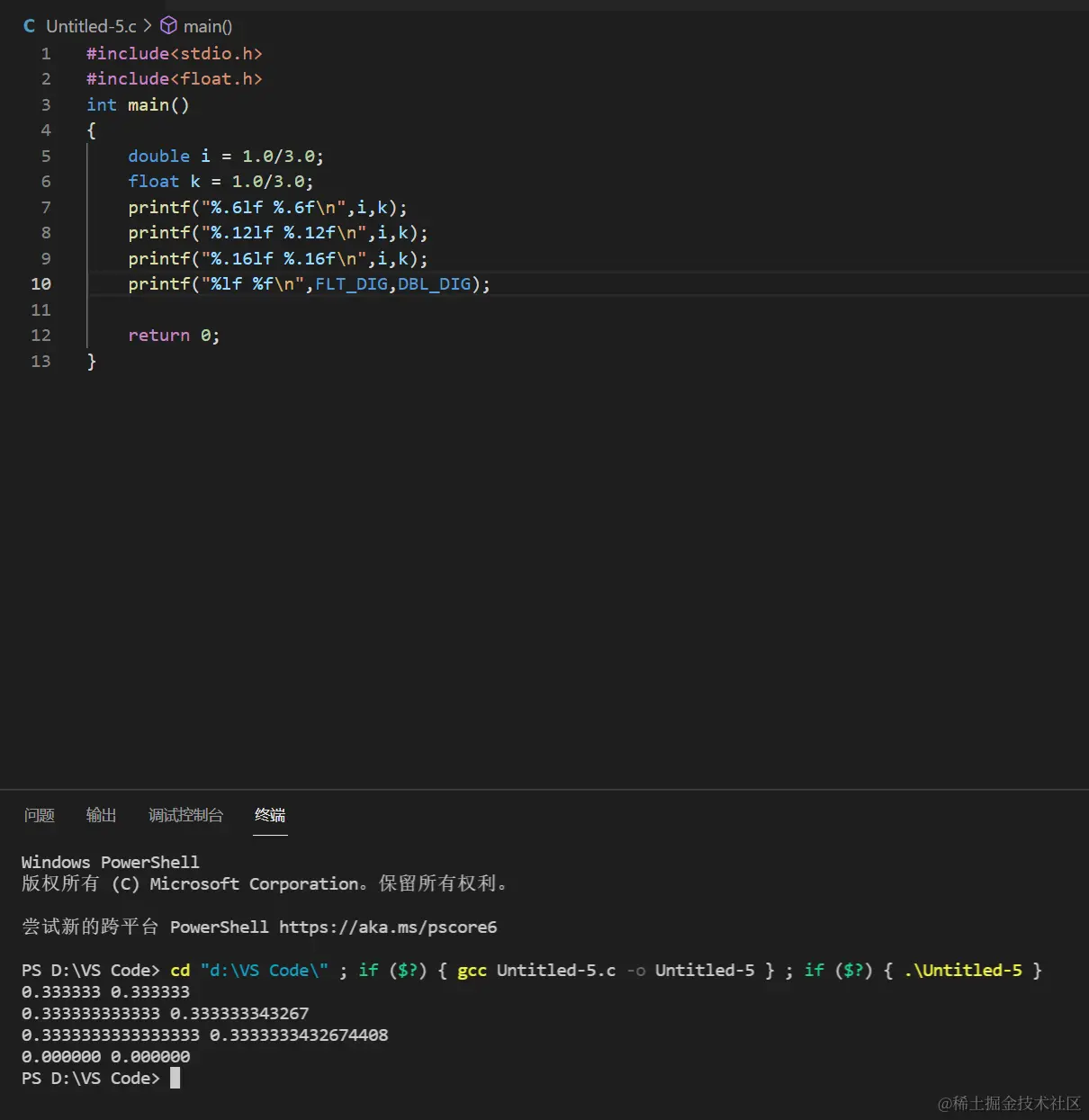
Task: Click gcc command in terminal line
Action: click(472, 970)
